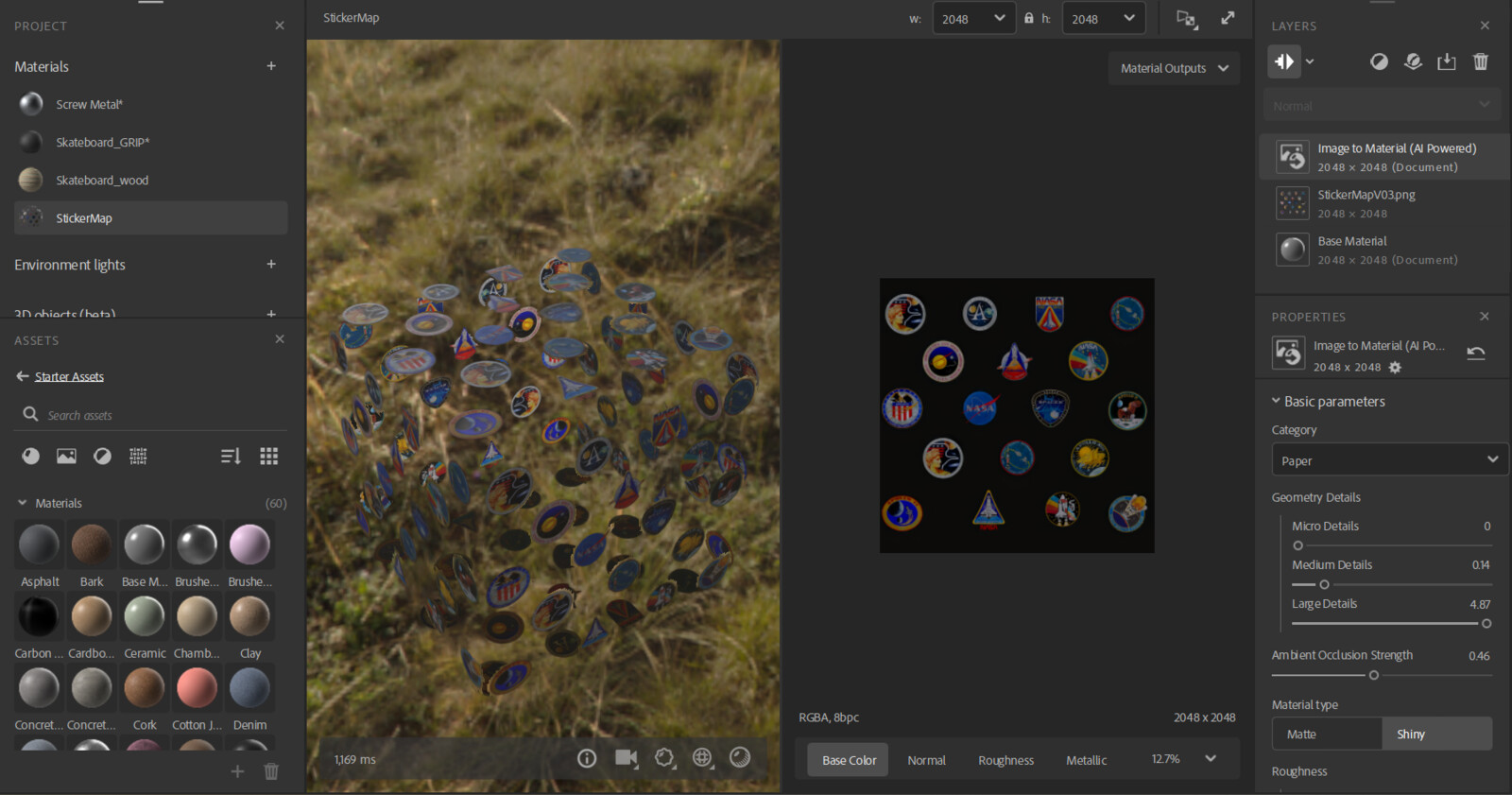
Task: Open camera settings in 3D viewport
Action: pyautogui.click(x=627, y=758)
